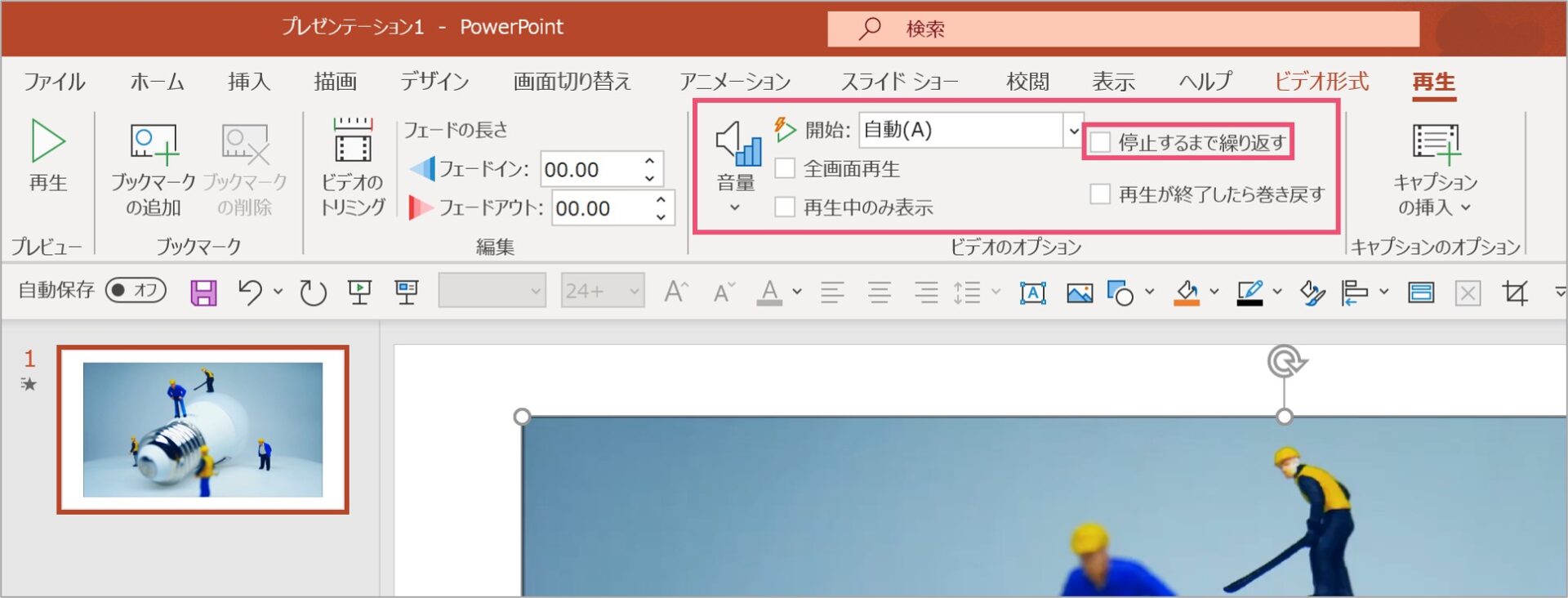Click the selection pane icon

click(1421, 292)
